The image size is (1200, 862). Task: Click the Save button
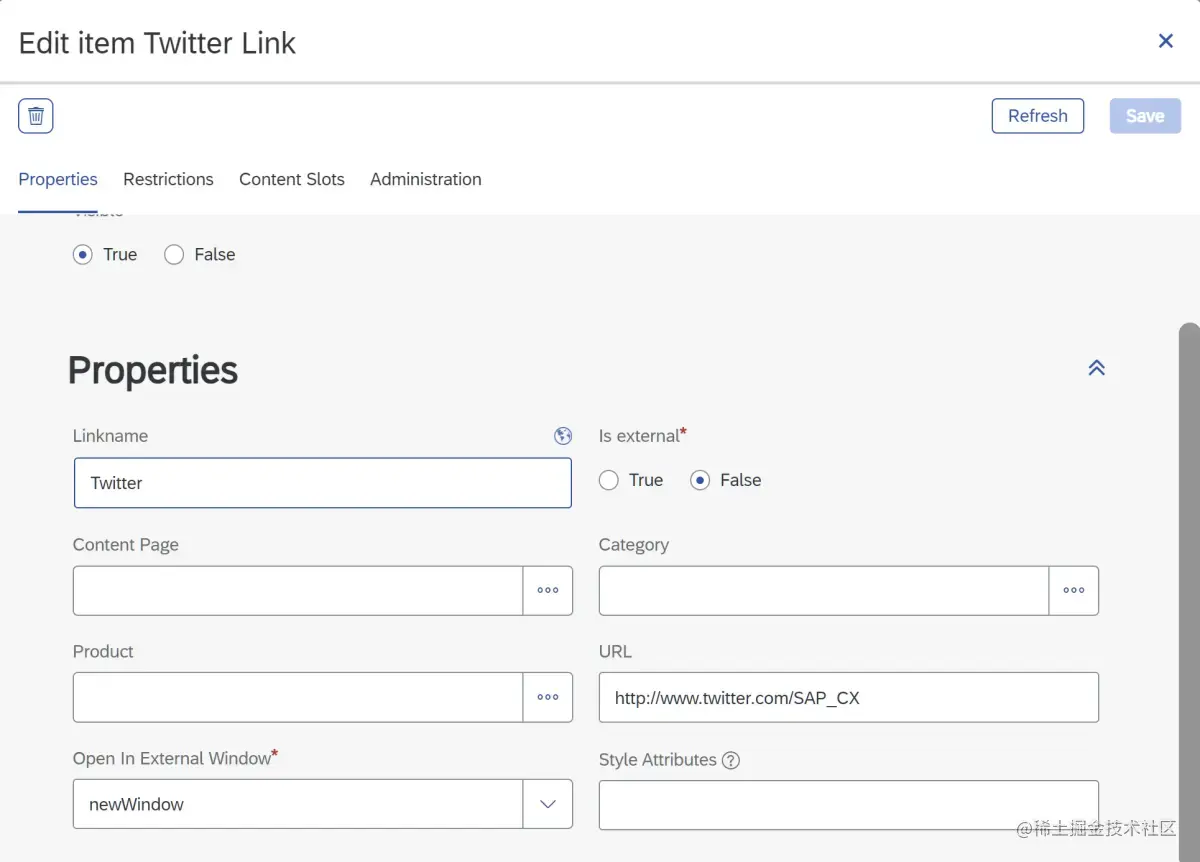[1144, 116]
